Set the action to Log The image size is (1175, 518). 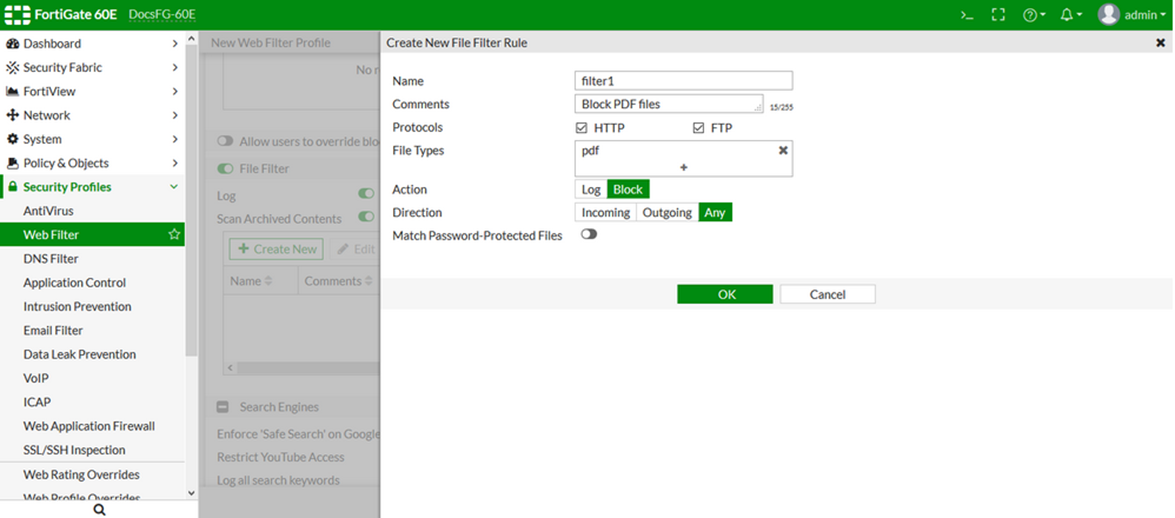pyautogui.click(x=591, y=189)
